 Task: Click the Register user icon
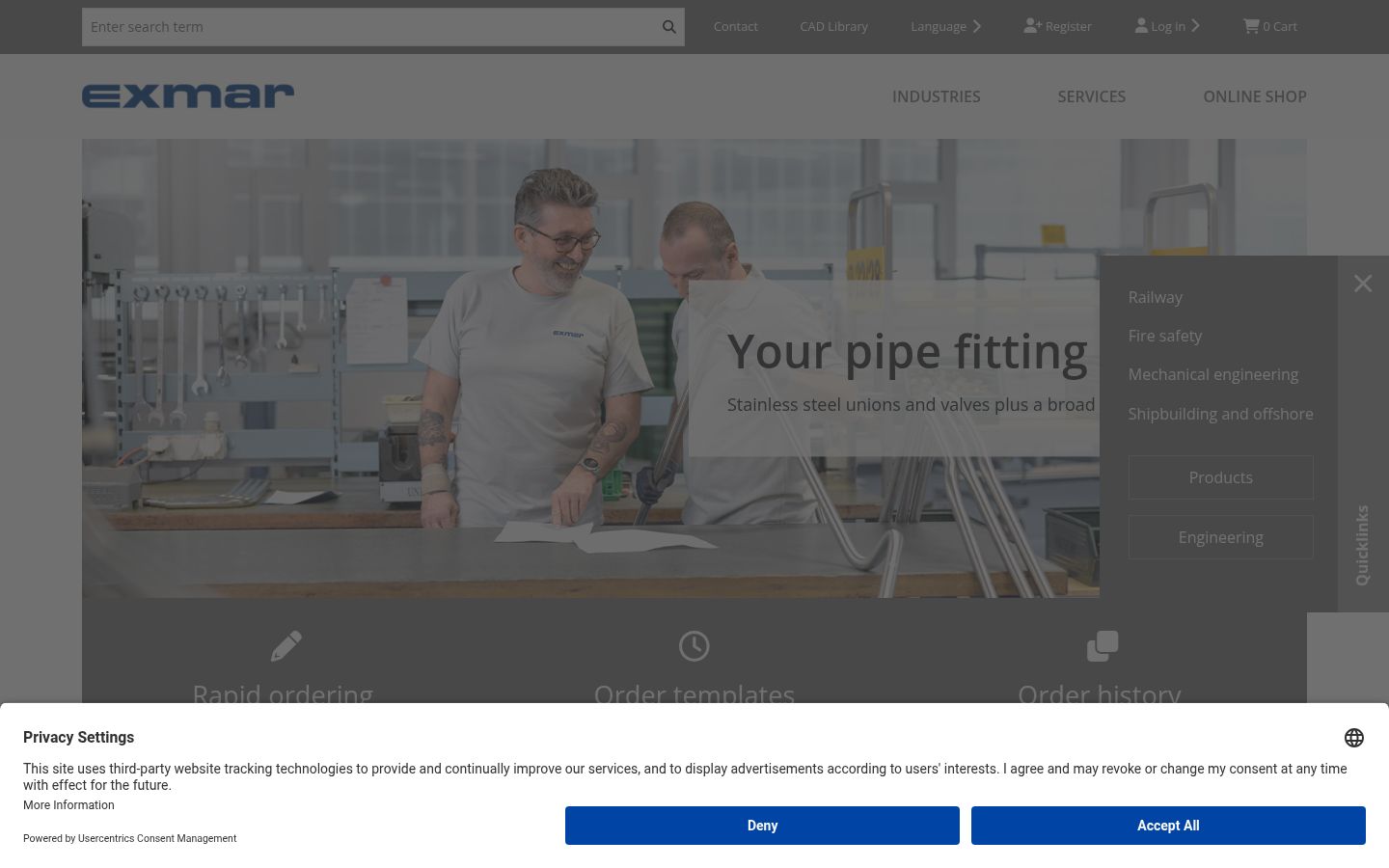pos(1032,26)
